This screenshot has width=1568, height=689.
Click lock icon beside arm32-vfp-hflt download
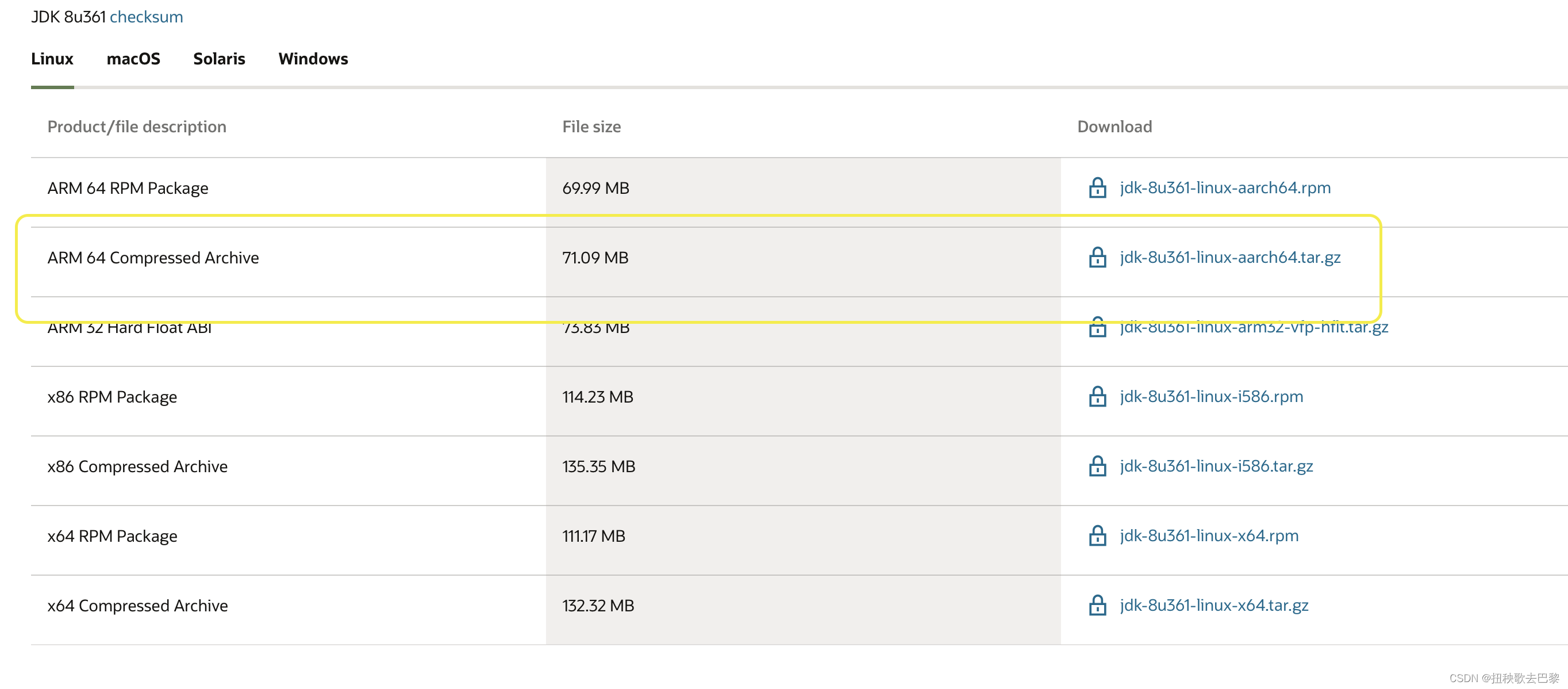pyautogui.click(x=1097, y=328)
